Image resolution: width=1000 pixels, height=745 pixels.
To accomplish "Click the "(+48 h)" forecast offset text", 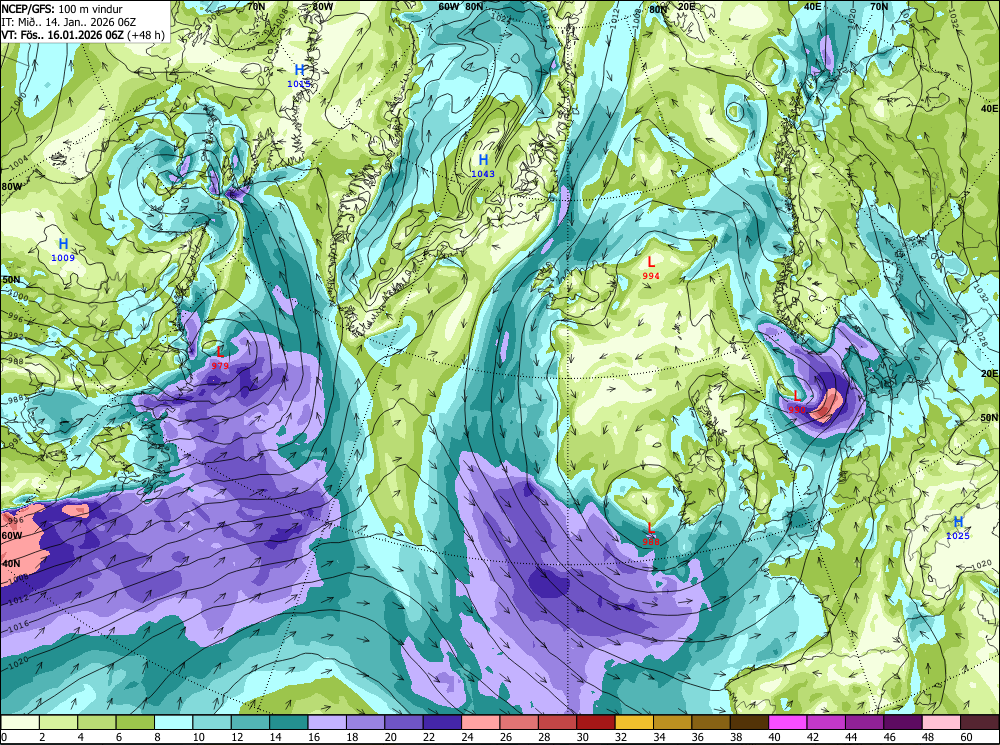I will tap(146, 34).
